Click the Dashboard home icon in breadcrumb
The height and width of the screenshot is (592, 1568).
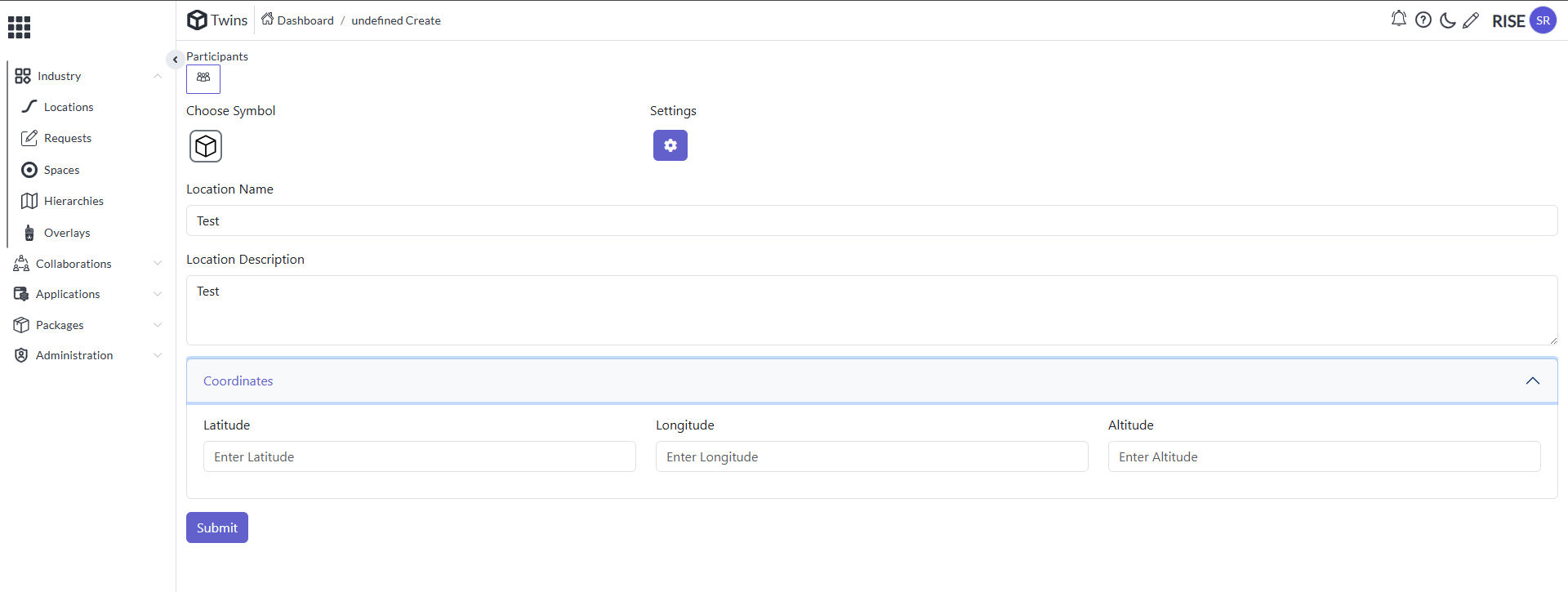267,19
